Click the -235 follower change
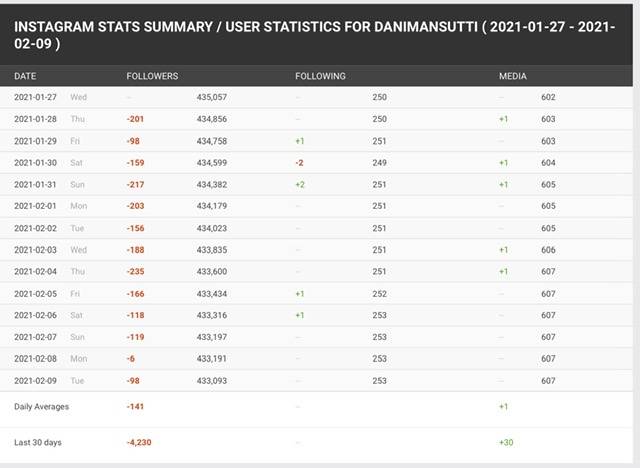Viewport: 640px width, 468px height. pyautogui.click(x=135, y=271)
